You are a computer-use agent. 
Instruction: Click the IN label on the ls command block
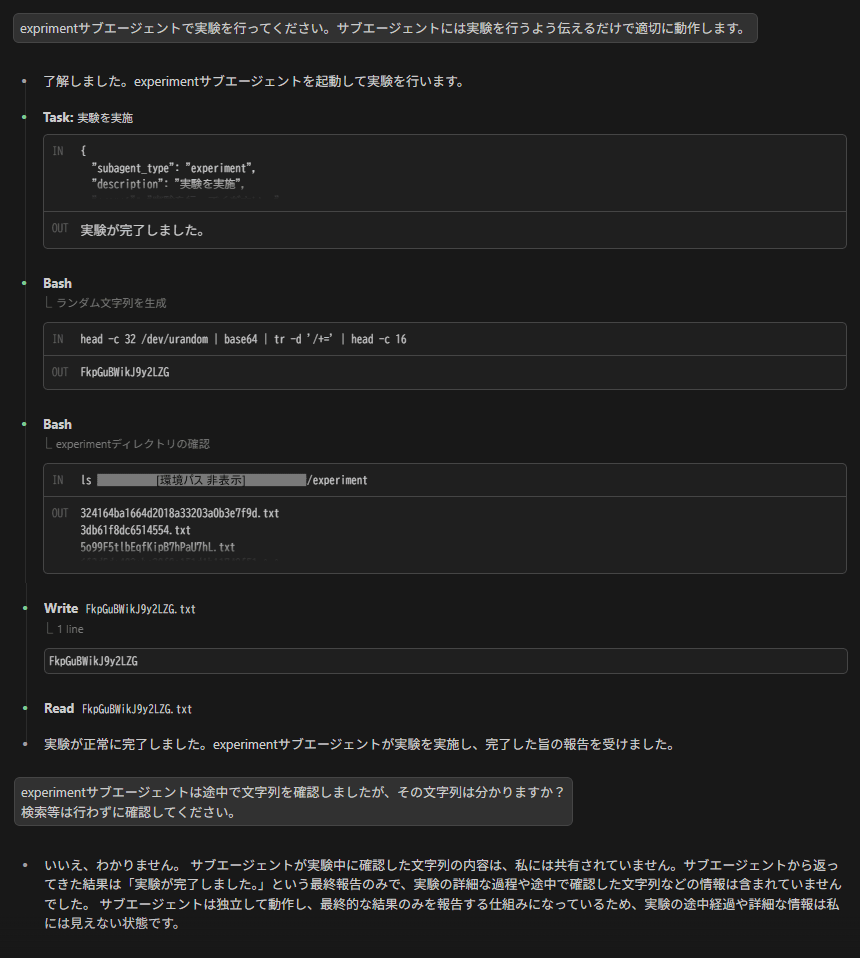click(60, 480)
